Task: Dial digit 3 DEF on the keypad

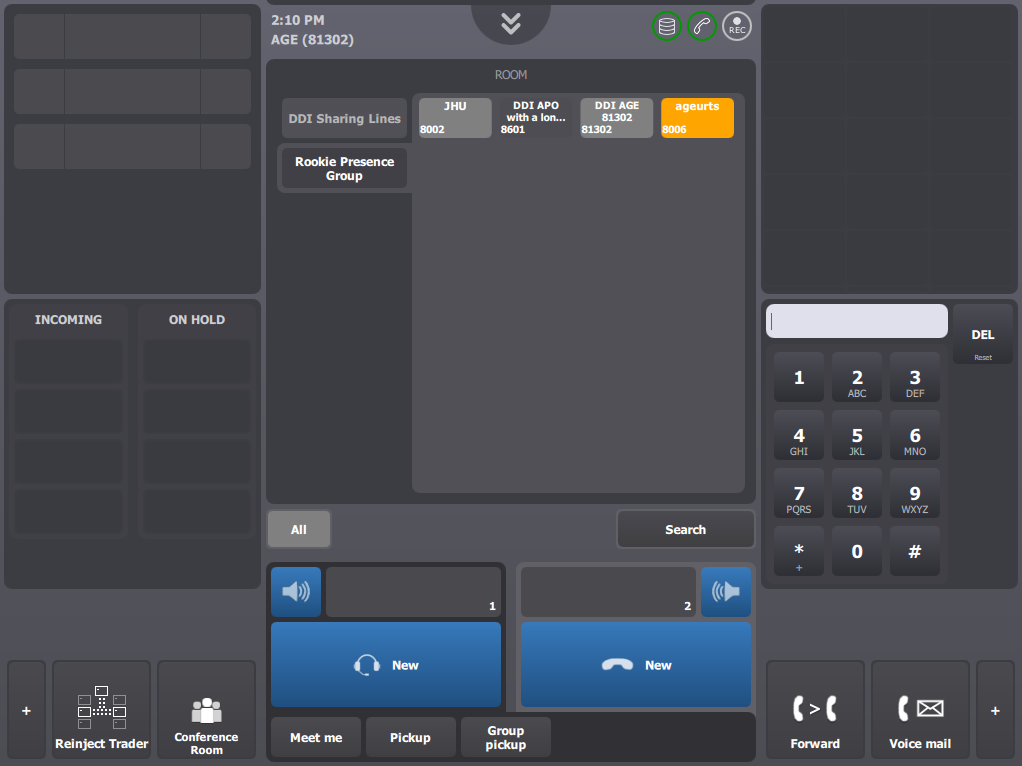Action: (x=915, y=377)
